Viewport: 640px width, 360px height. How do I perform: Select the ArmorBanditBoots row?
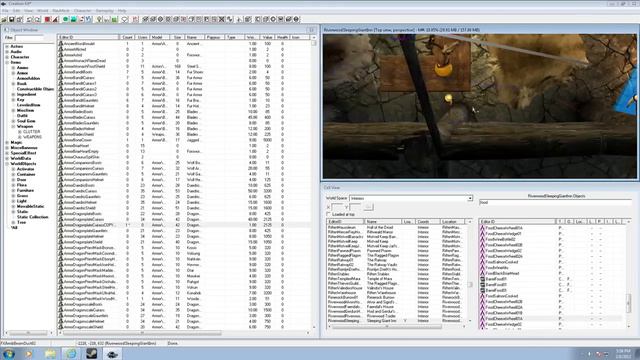point(184,72)
